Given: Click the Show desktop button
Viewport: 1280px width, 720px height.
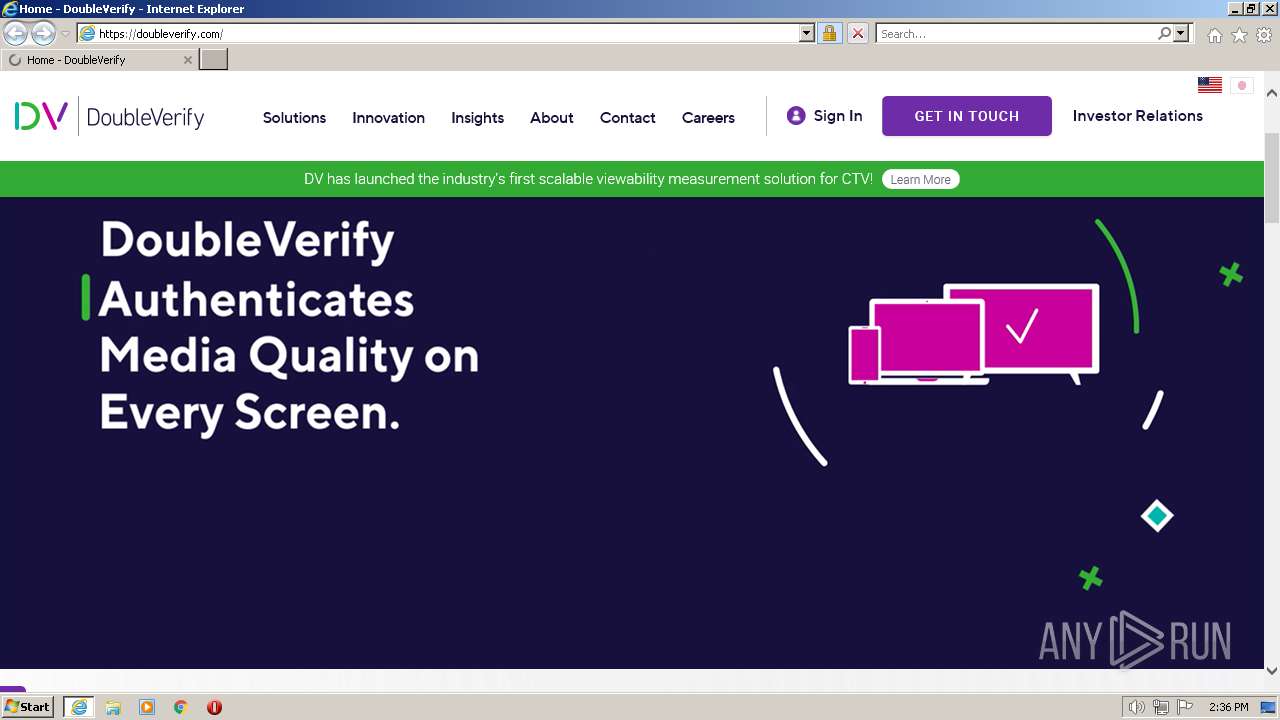Looking at the screenshot, I should coord(1270,707).
